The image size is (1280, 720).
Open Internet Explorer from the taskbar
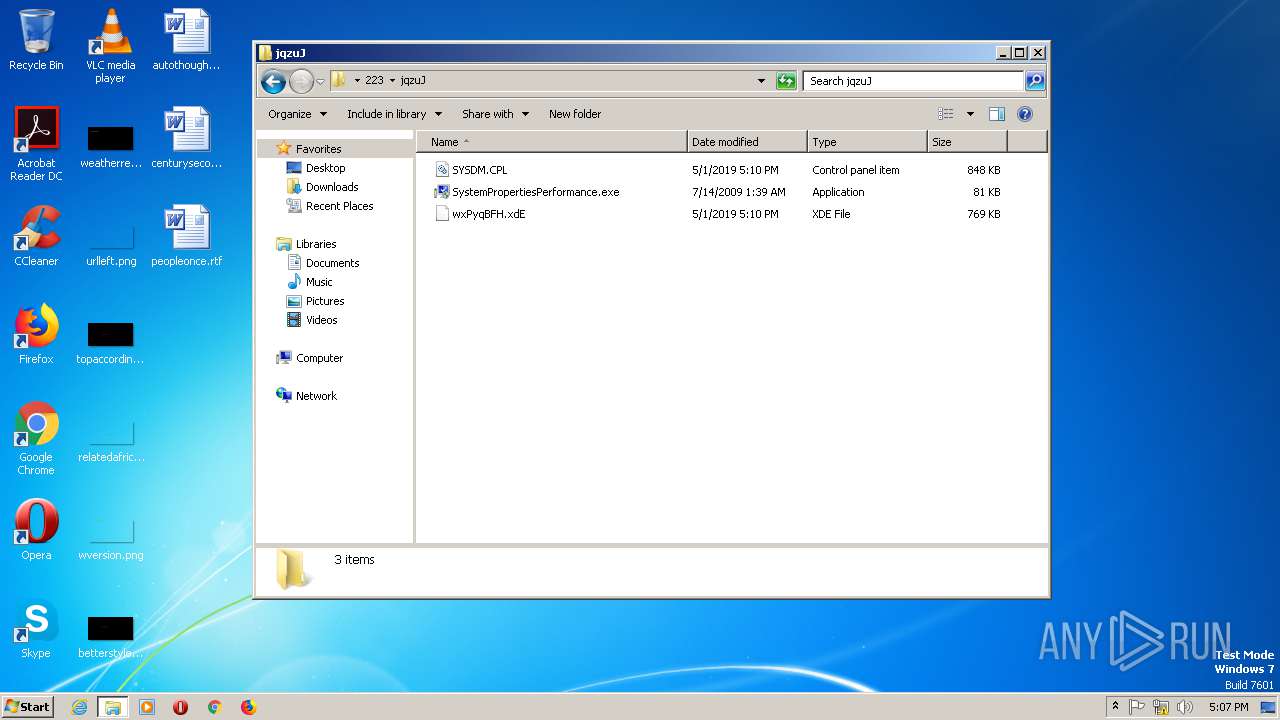click(x=80, y=707)
